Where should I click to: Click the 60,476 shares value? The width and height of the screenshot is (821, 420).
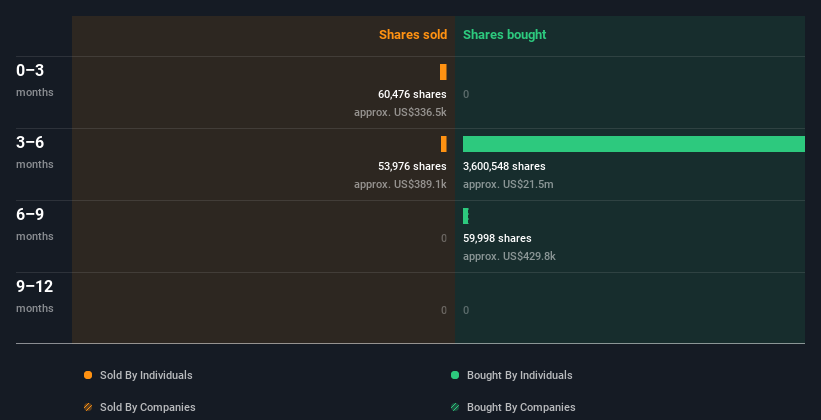pos(412,94)
